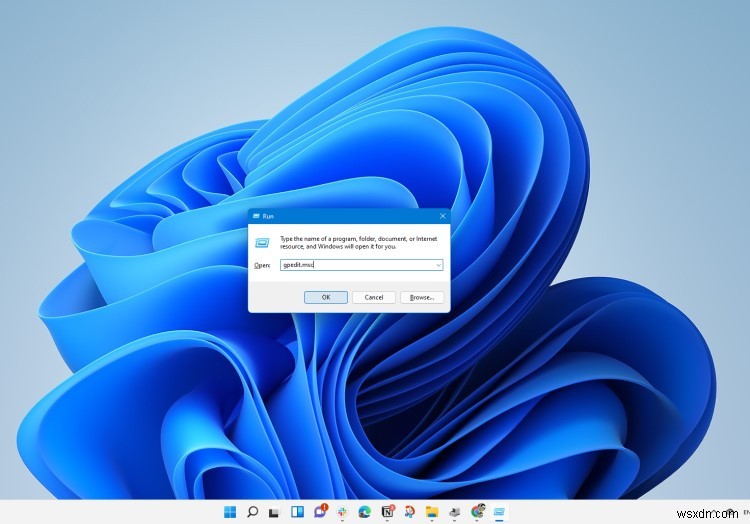Open Task View on the taskbar
The image size is (750, 524).
pyautogui.click(x=274, y=513)
